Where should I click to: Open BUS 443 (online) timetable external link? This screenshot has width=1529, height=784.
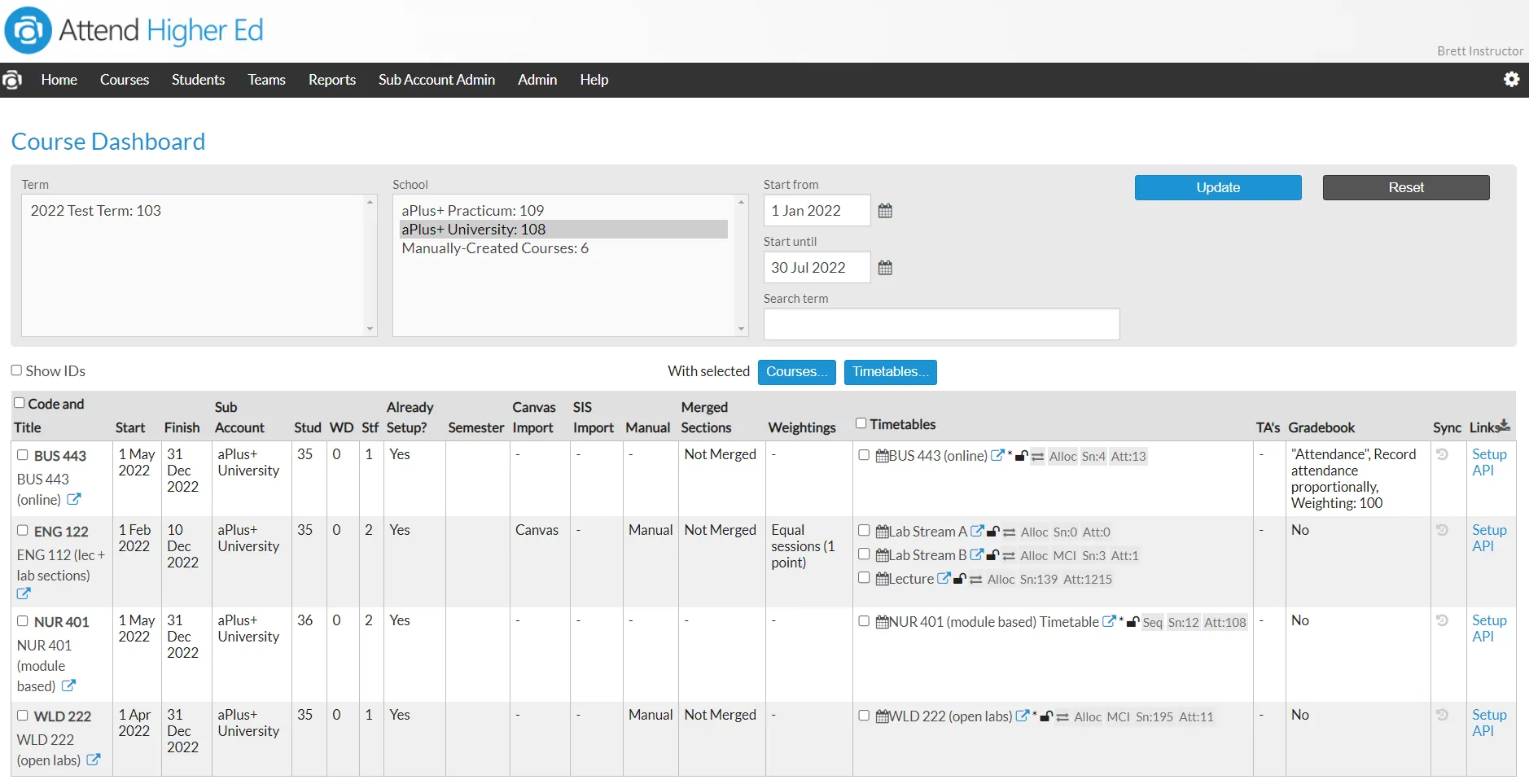[x=997, y=456]
